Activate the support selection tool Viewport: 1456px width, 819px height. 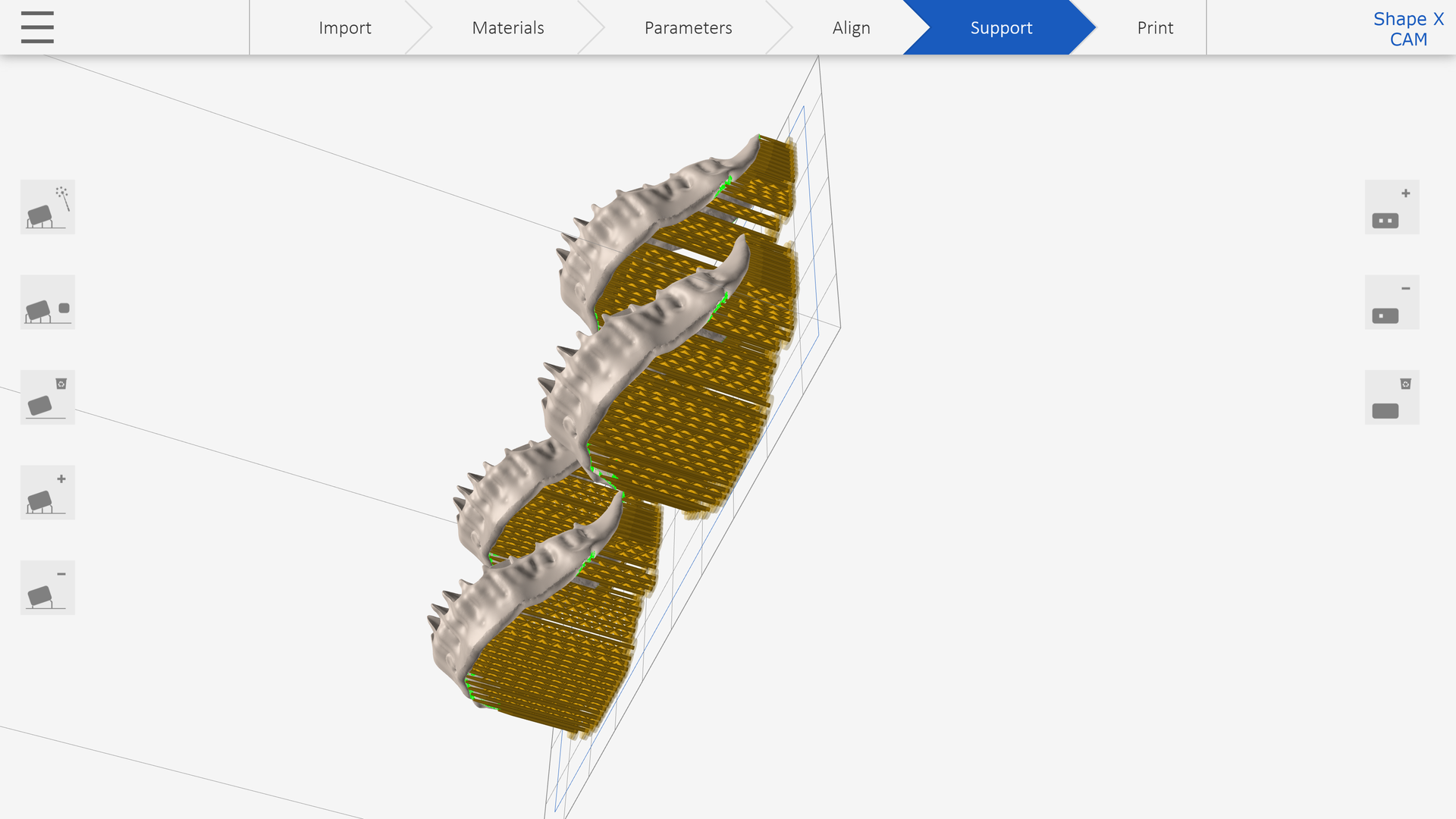pyautogui.click(x=47, y=302)
